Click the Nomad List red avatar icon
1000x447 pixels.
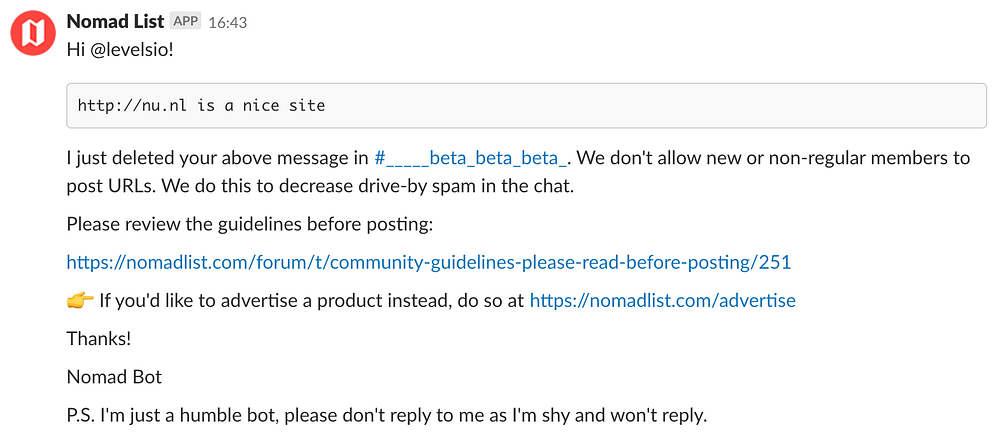(32, 33)
